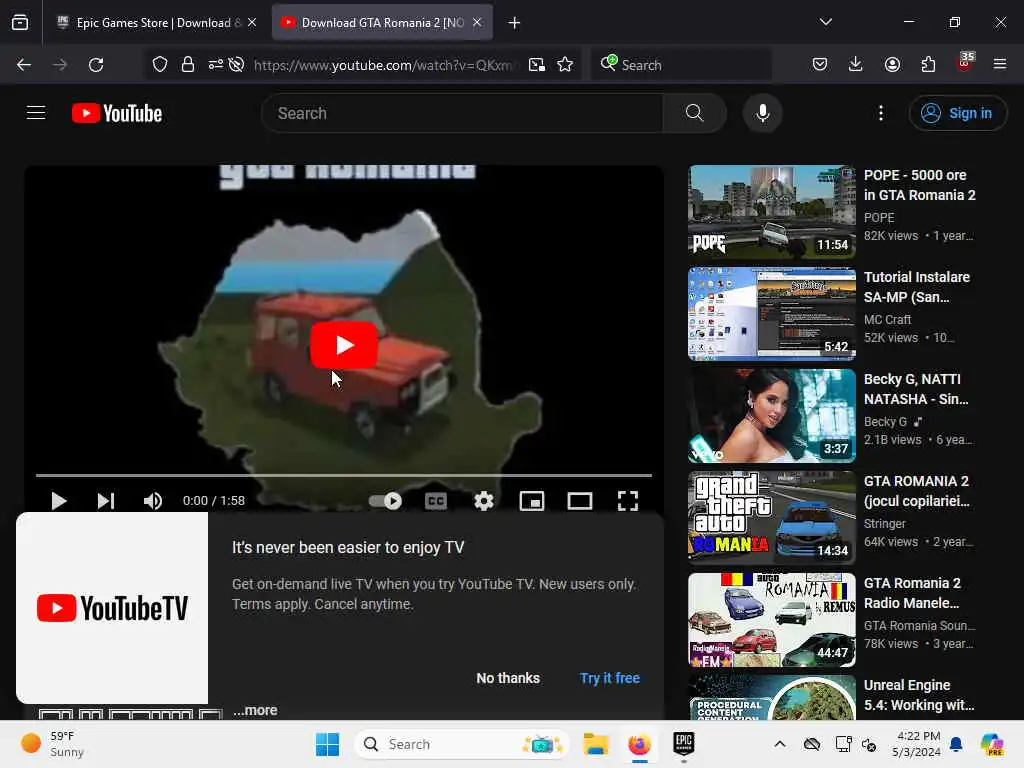1024x768 pixels.
Task: Seek on the video progress bar
Action: tap(344, 475)
